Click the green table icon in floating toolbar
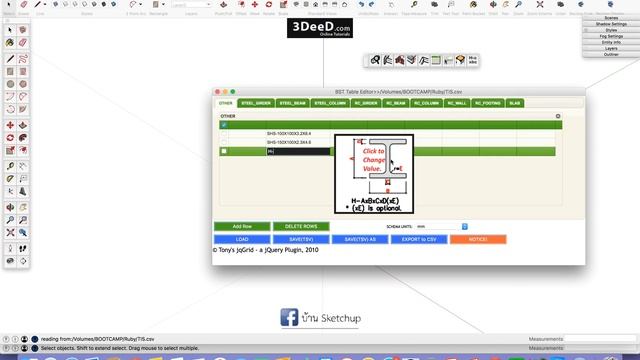Screen dimensions: 640x360 436,60
